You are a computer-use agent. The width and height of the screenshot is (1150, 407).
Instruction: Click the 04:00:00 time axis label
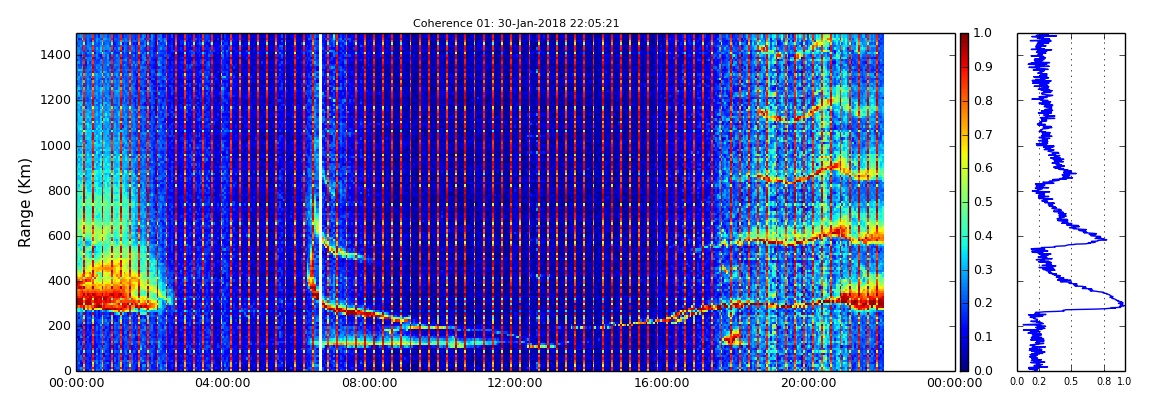[221, 382]
